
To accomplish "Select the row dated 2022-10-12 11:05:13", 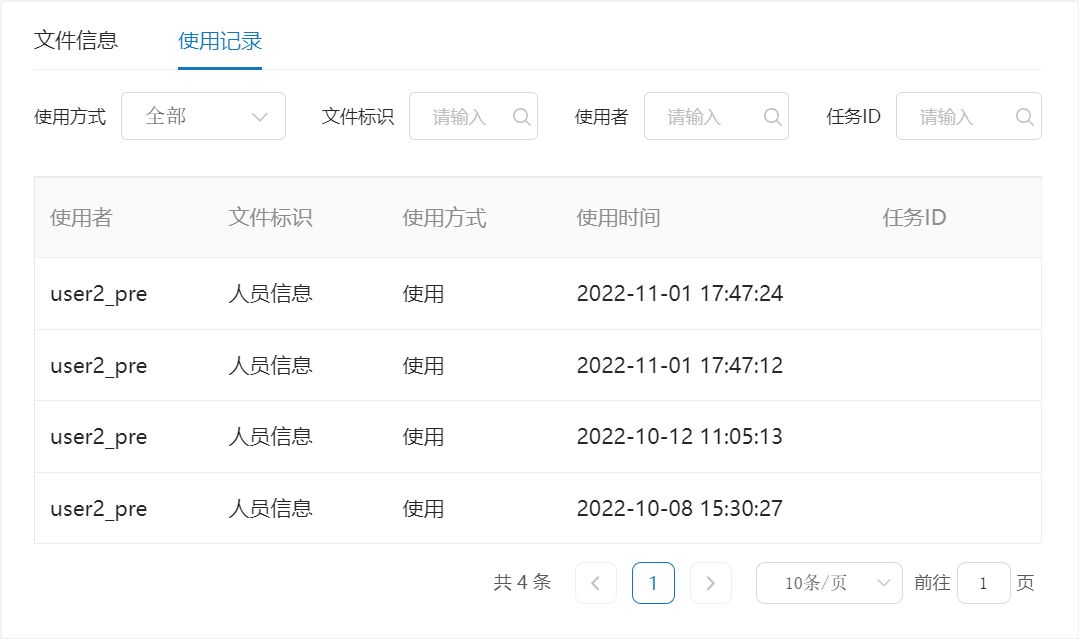I will point(679,437).
